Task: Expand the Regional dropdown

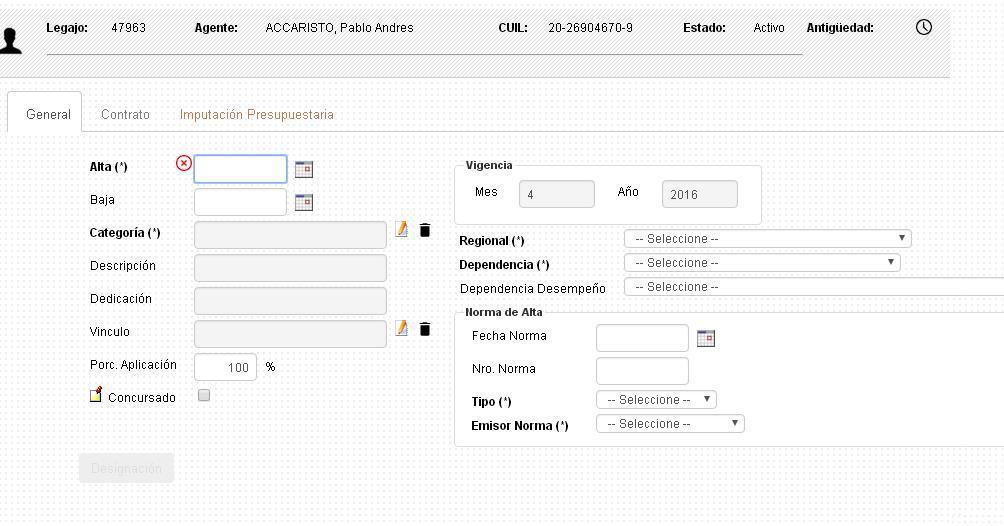Action: [767, 239]
